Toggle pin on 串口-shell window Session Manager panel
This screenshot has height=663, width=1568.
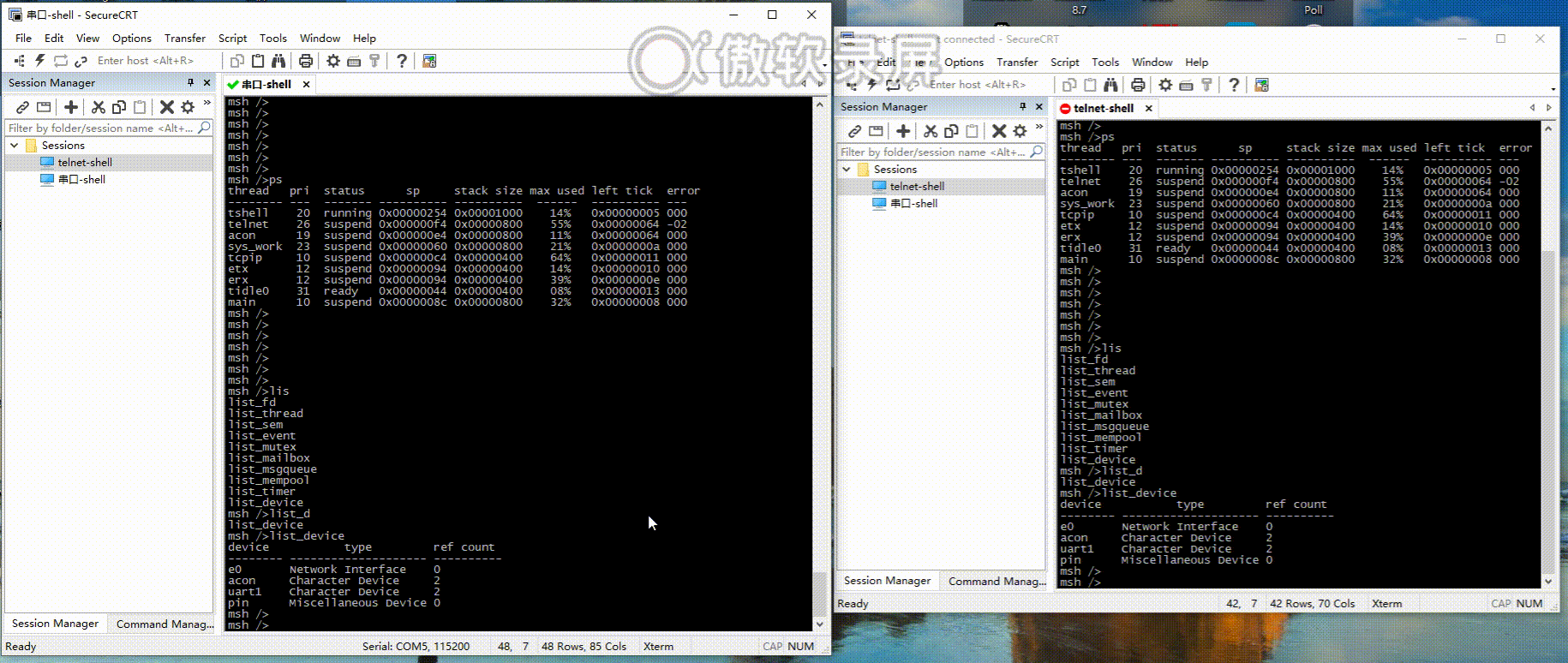point(190,82)
